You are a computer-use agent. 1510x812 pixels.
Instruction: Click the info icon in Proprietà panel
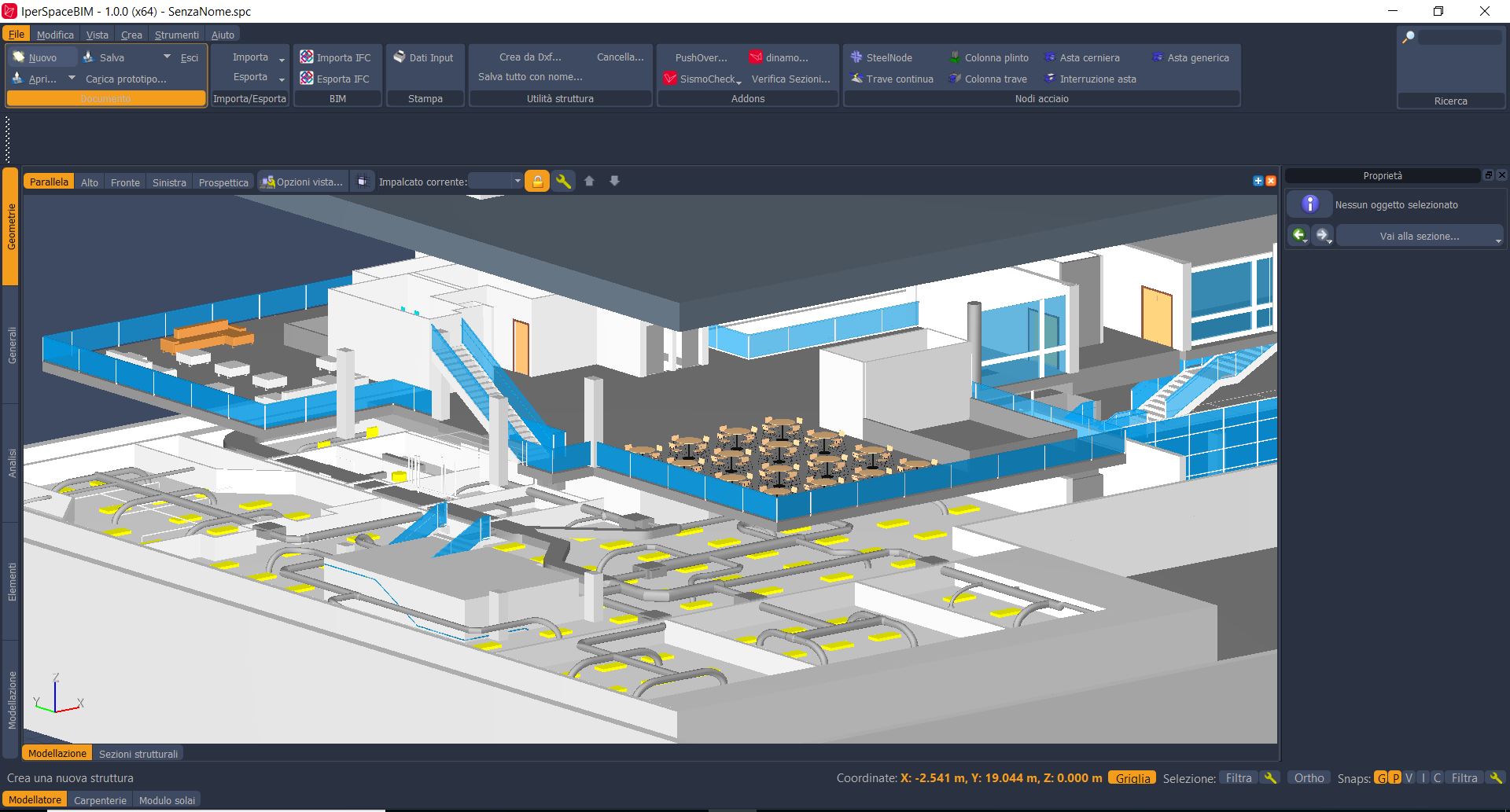1309,204
